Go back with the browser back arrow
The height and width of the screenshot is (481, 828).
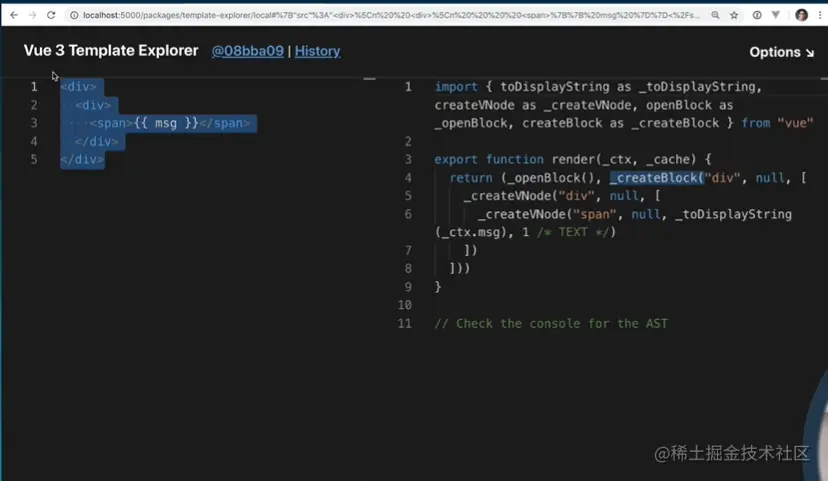click(x=14, y=15)
